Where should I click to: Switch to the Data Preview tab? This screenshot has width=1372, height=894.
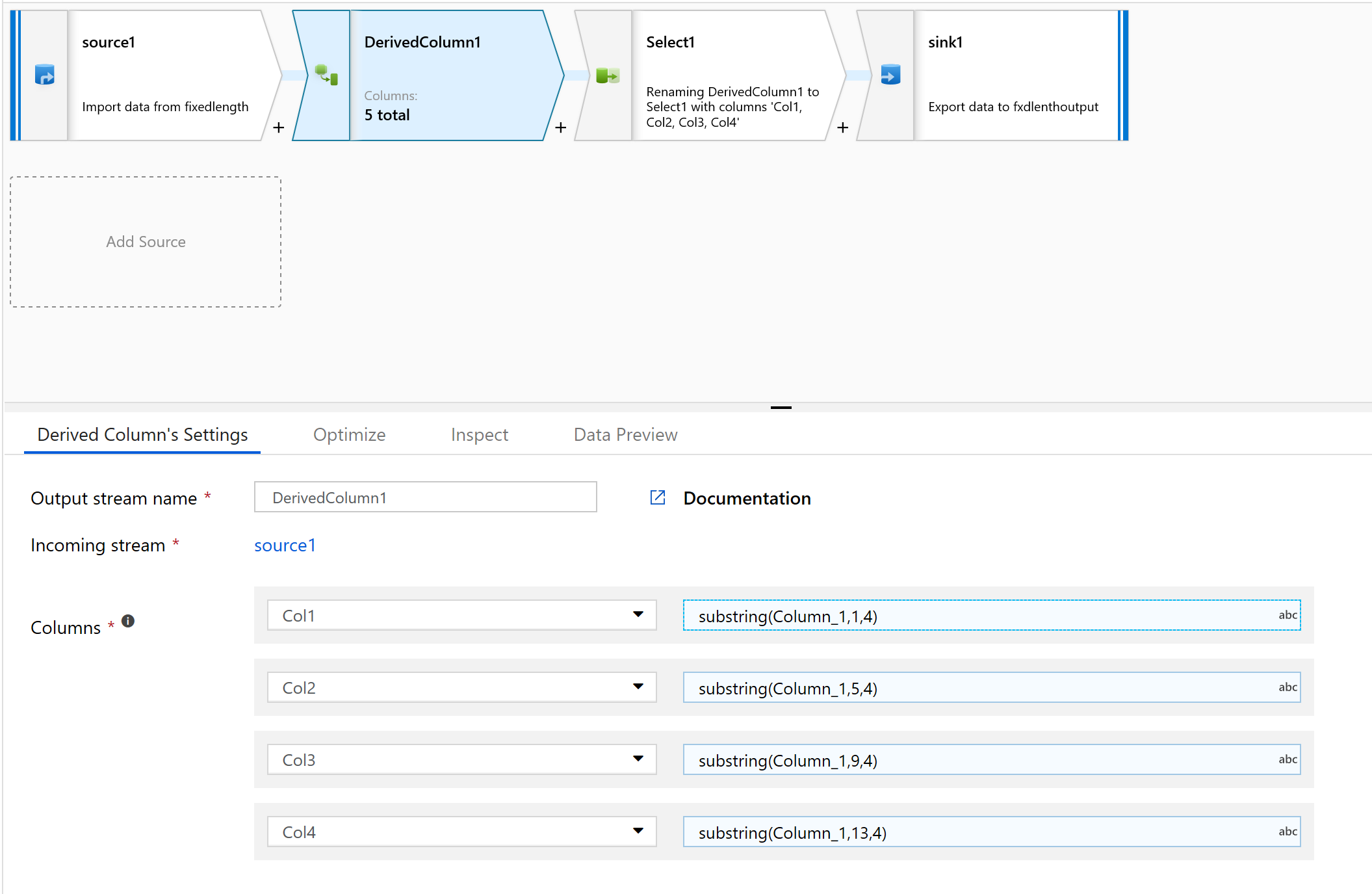click(x=625, y=434)
